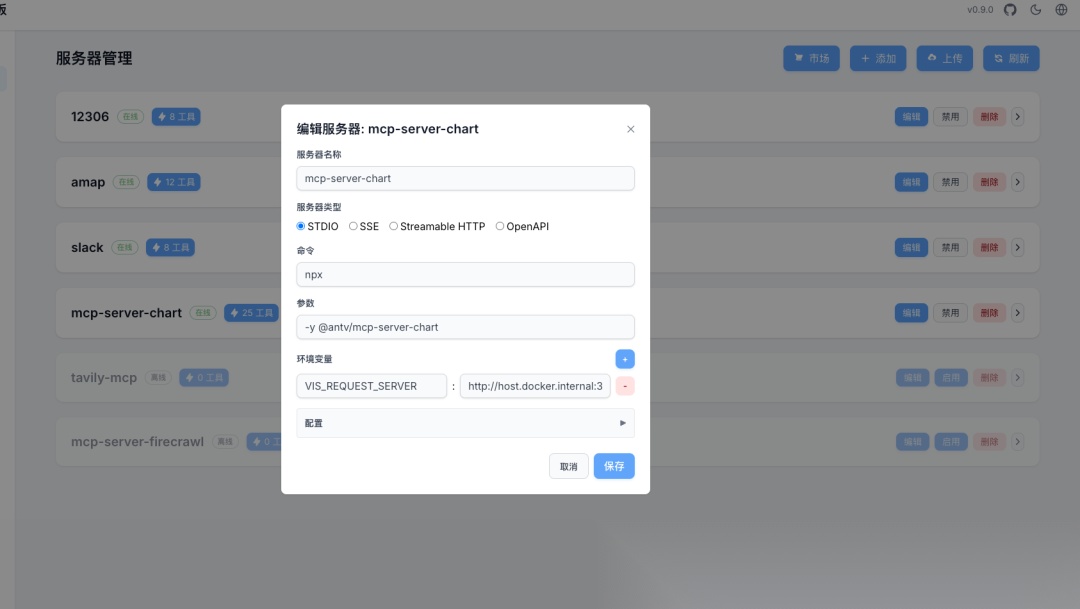The width and height of the screenshot is (1080, 609).
Task: Open the language globe icon
Action: tap(1061, 10)
